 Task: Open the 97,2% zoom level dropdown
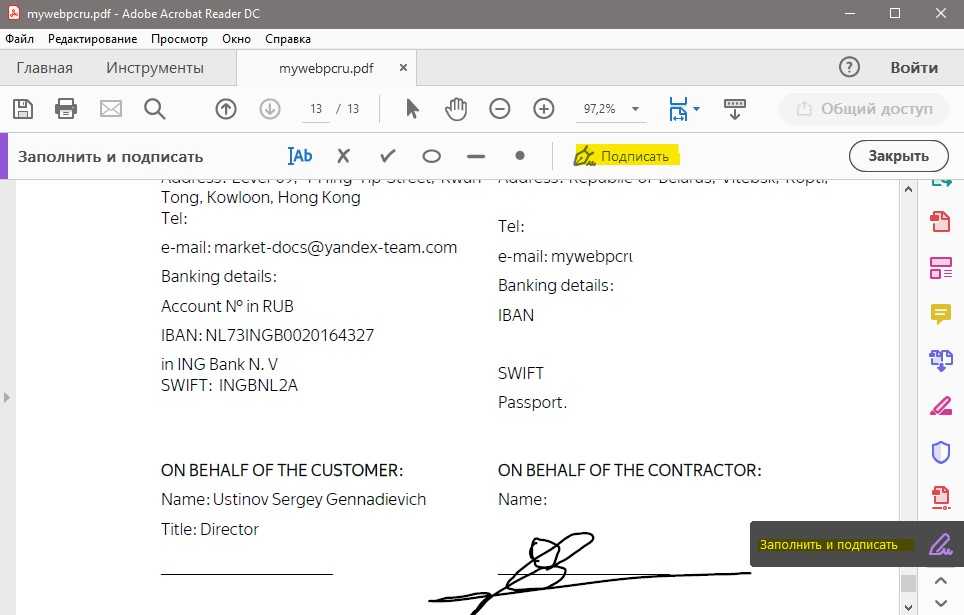pos(610,109)
